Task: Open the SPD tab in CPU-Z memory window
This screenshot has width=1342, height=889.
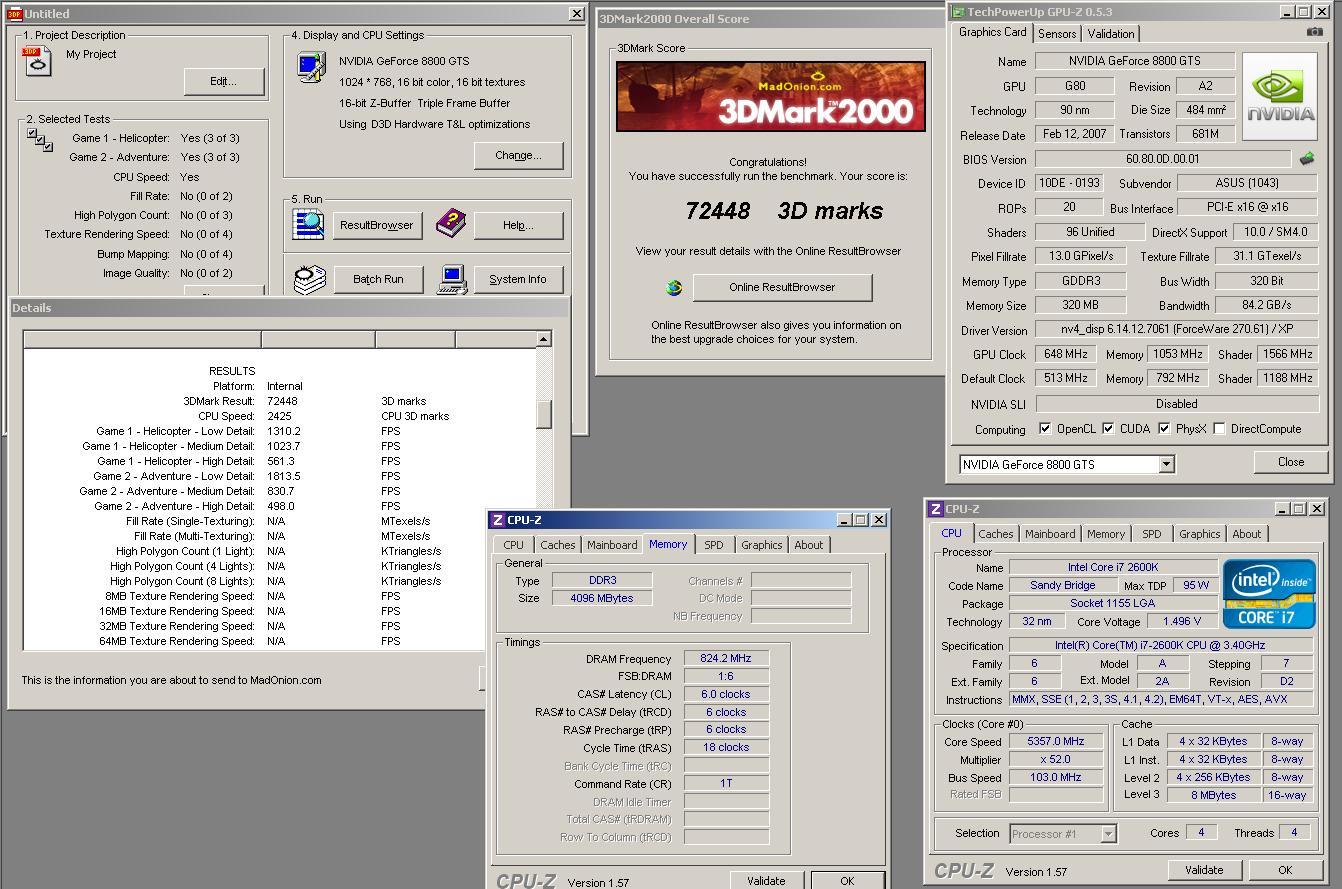Action: tap(713, 545)
